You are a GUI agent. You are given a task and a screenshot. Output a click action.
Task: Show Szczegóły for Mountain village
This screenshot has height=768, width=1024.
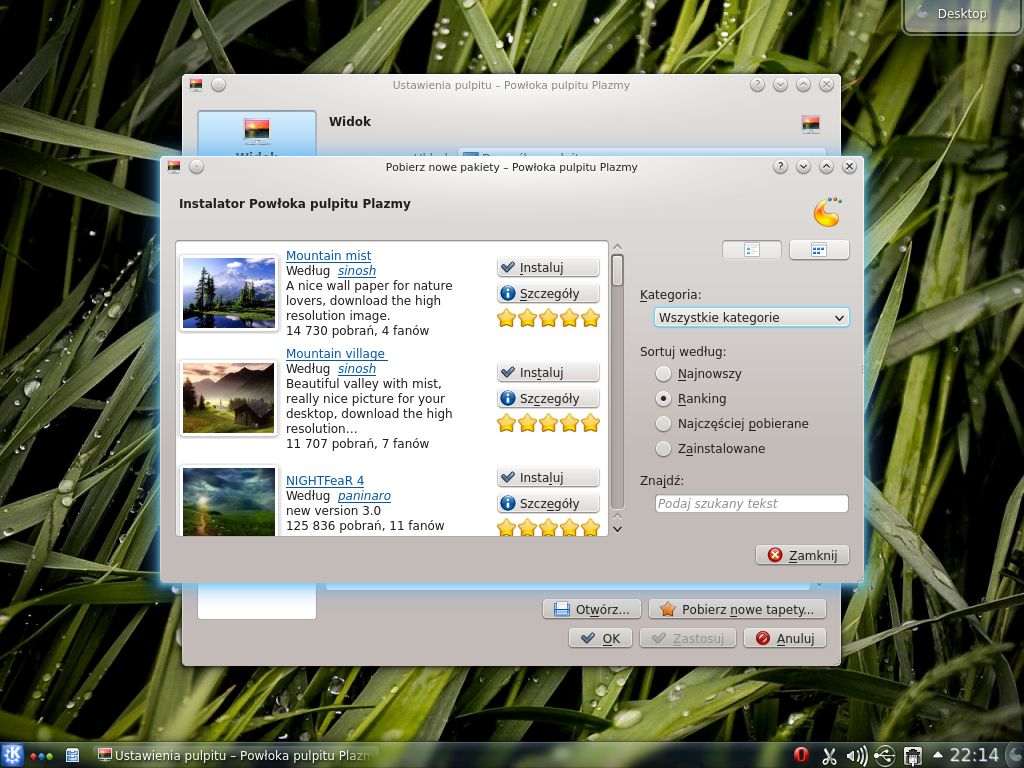click(548, 398)
